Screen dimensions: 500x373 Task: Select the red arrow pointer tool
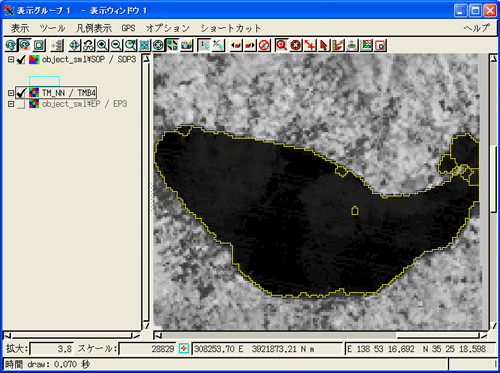coord(324,45)
